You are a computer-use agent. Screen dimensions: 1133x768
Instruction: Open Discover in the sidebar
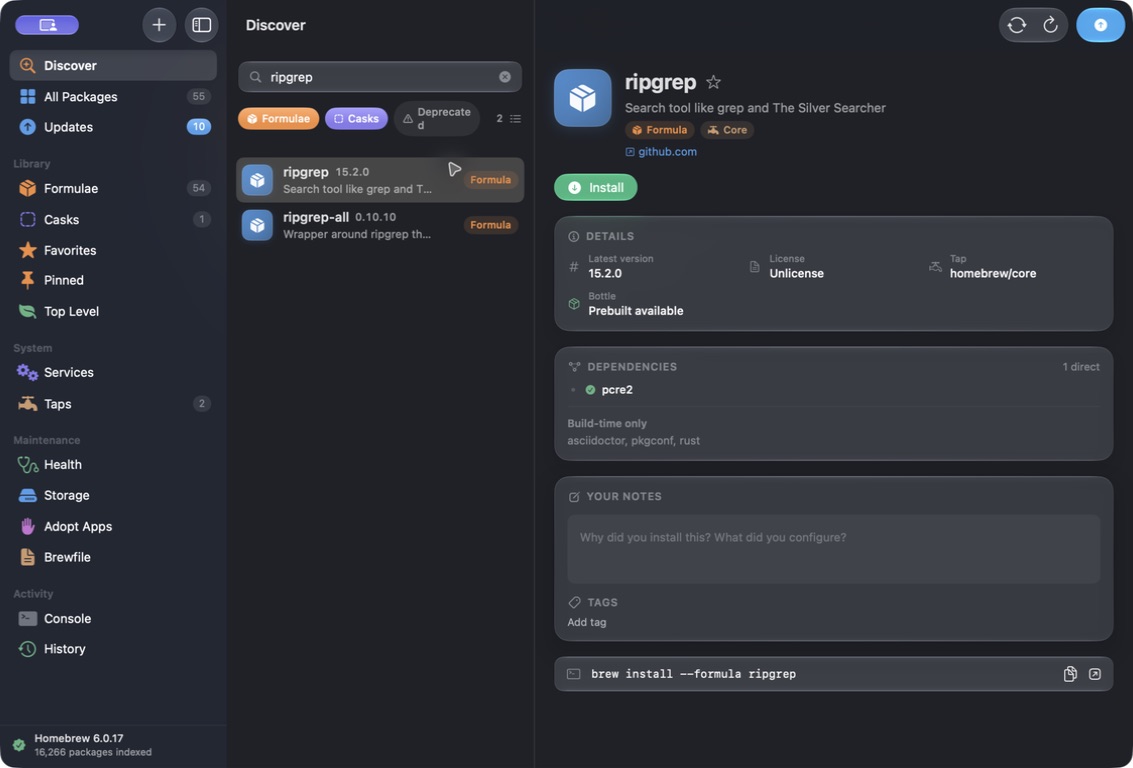(113, 66)
